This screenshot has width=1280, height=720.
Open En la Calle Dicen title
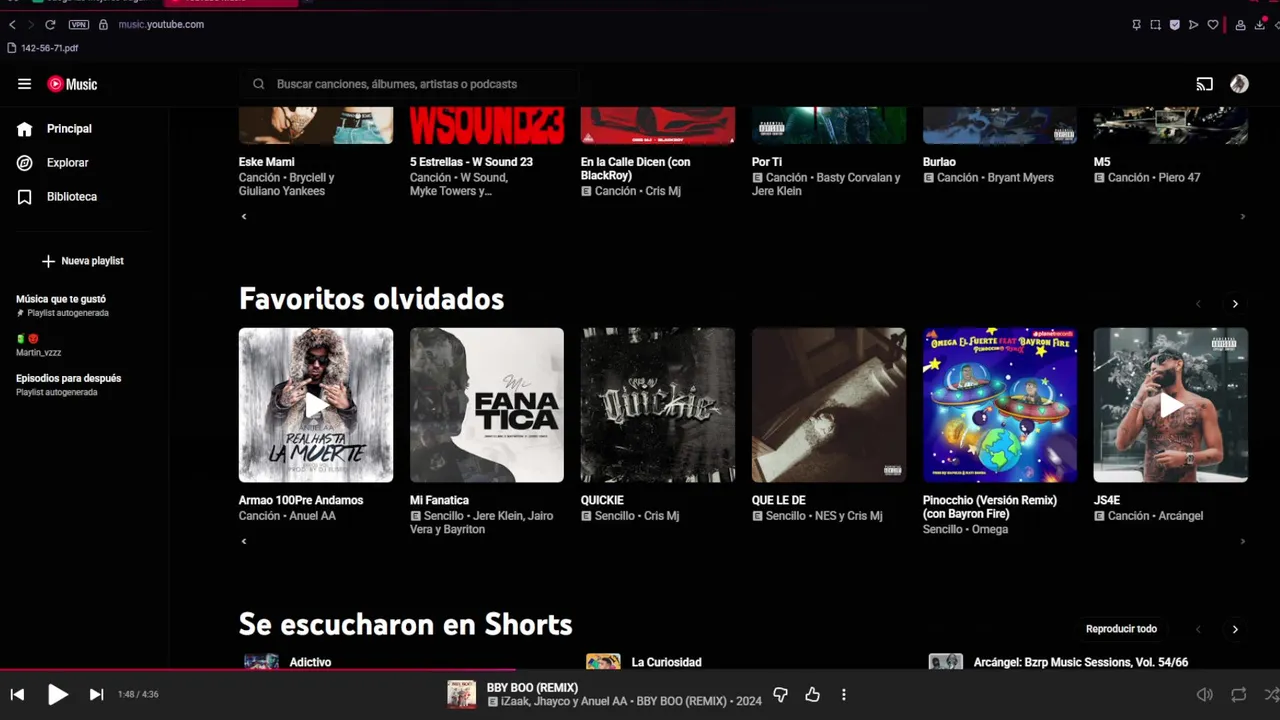[636, 168]
